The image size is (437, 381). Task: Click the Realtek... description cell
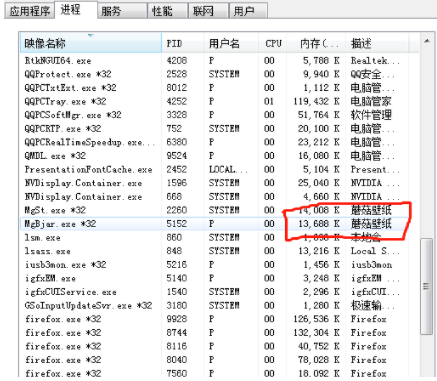tap(375, 61)
